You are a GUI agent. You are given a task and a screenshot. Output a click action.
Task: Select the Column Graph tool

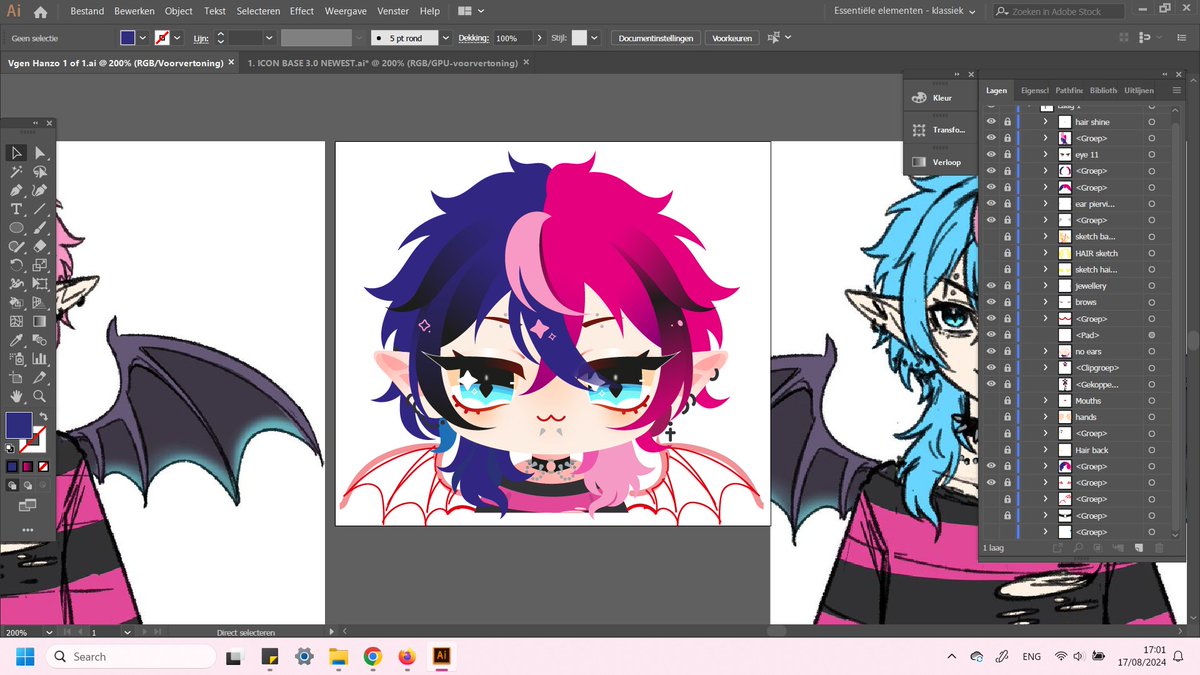(x=40, y=358)
